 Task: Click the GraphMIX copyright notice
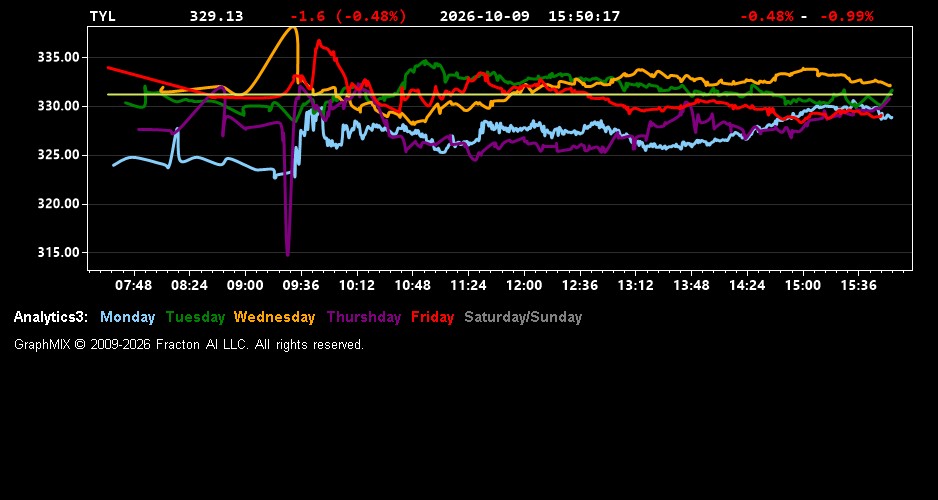tap(189, 345)
